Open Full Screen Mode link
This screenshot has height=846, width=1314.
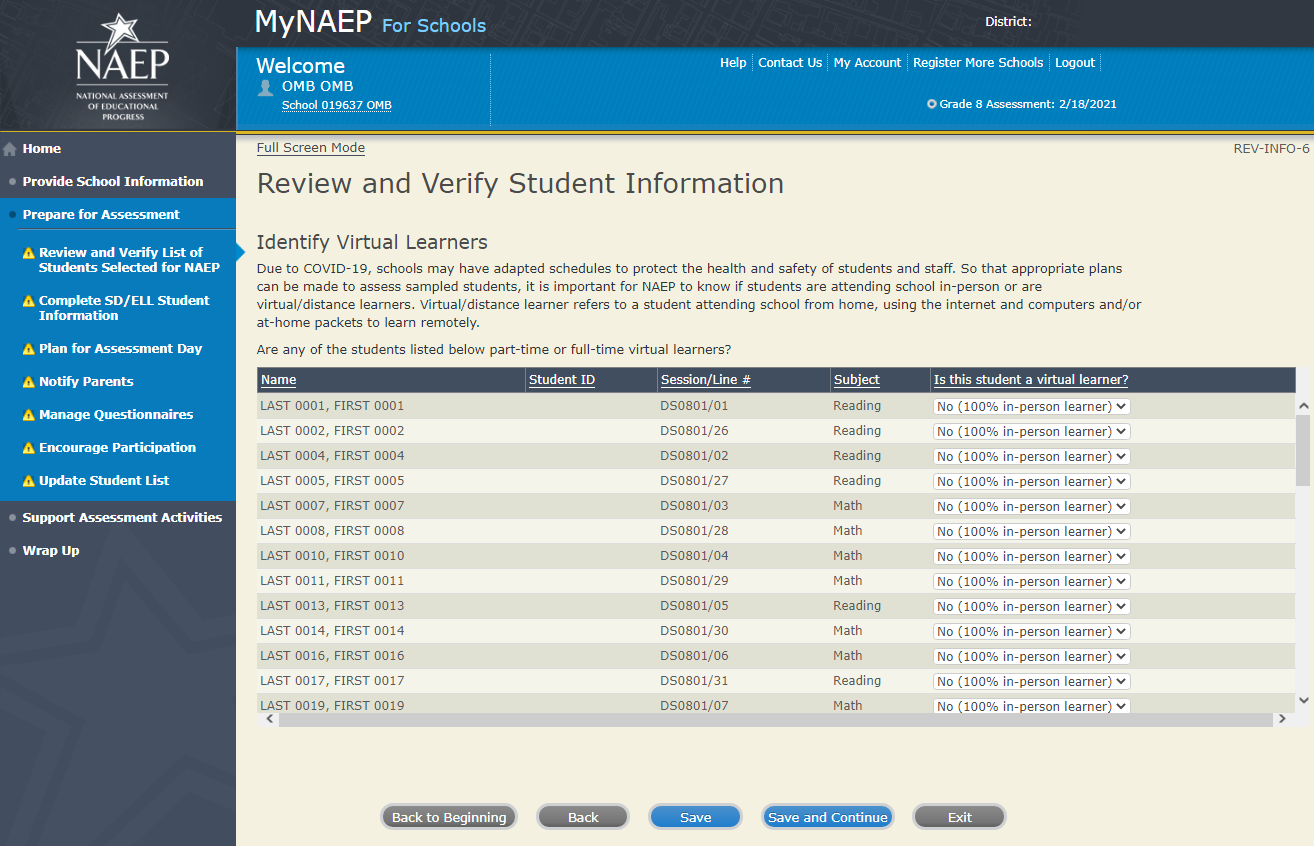click(x=310, y=148)
